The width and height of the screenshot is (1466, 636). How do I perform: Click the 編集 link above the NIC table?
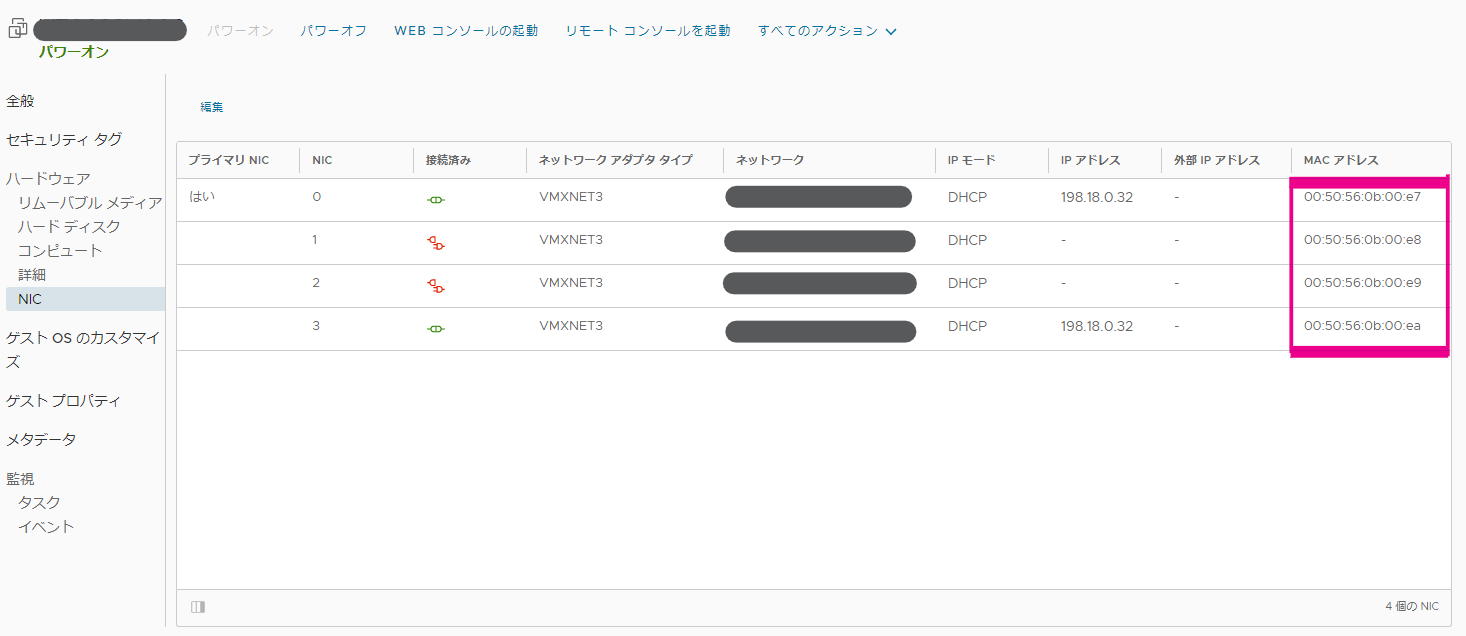click(x=212, y=107)
